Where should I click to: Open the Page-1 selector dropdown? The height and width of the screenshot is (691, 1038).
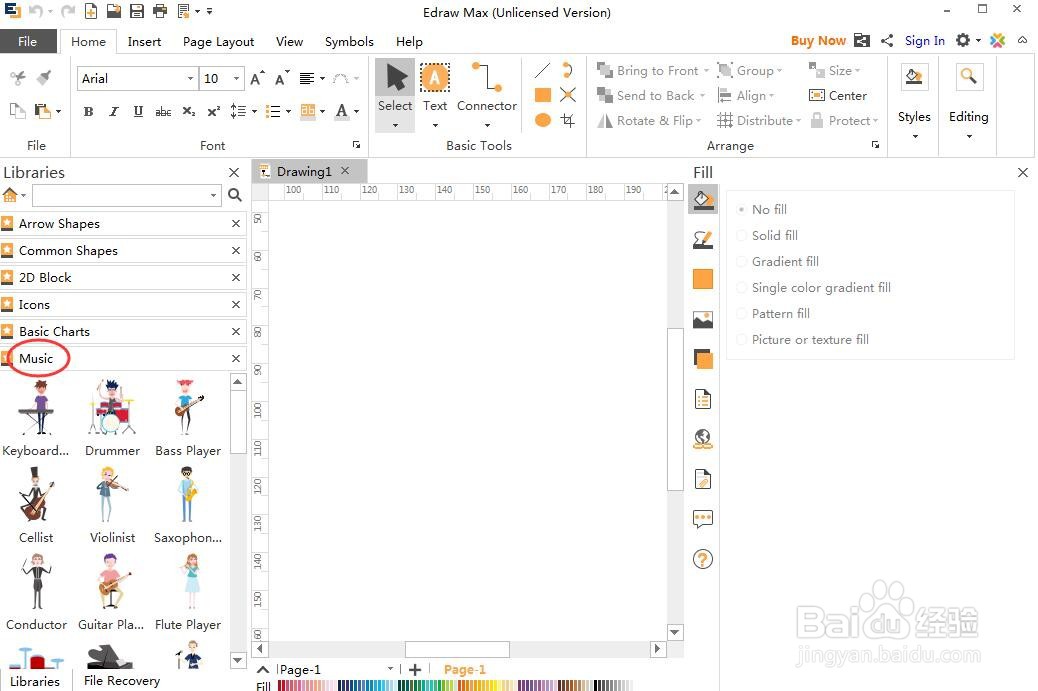(x=390, y=668)
